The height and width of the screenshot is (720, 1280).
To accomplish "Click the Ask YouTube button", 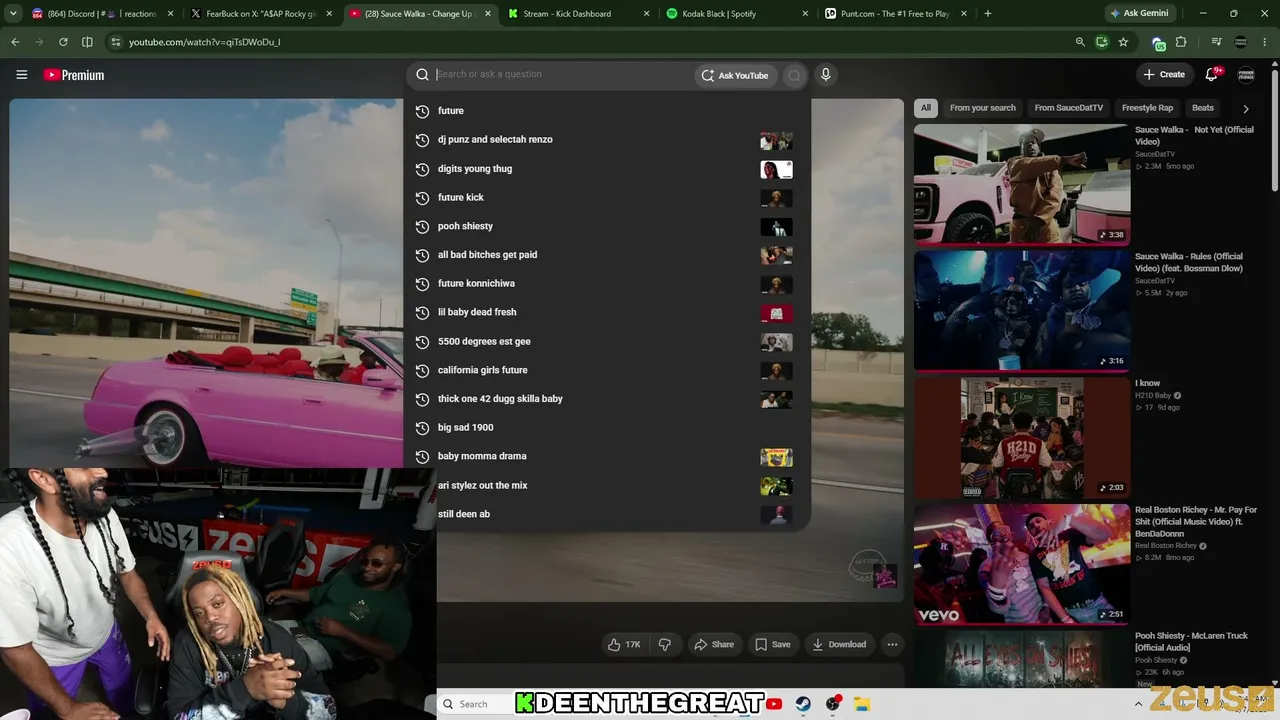I will click(735, 75).
